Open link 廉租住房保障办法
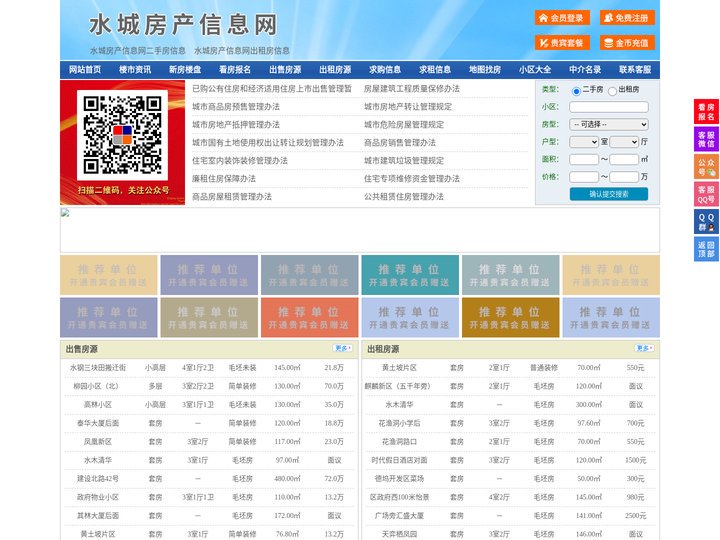This screenshot has width=720, height=540. pos(224,179)
